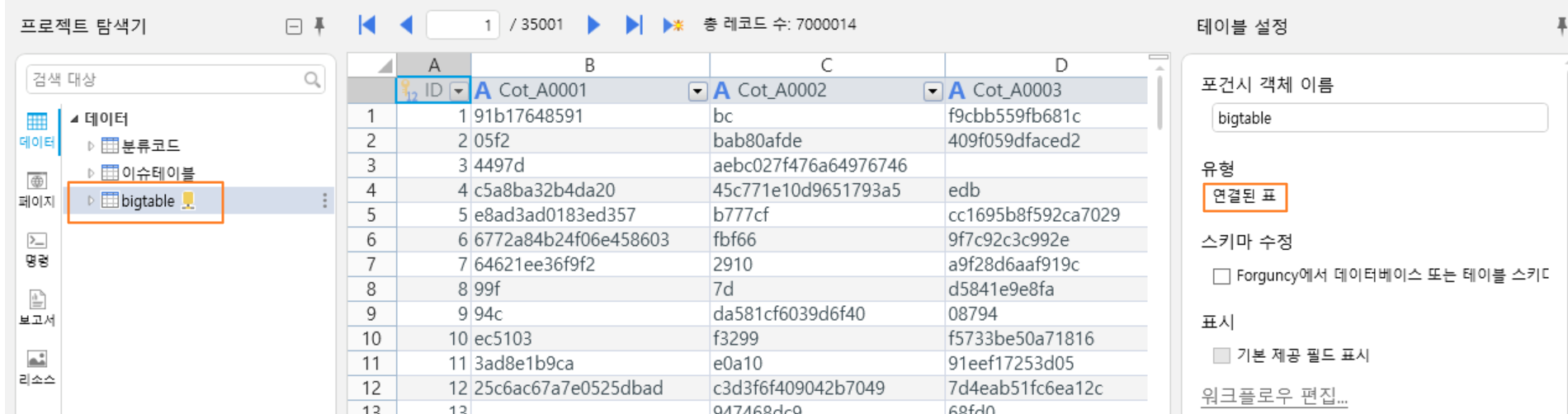The image size is (1568, 414).
Task: Pin the project explorer panel
Action: 319,26
